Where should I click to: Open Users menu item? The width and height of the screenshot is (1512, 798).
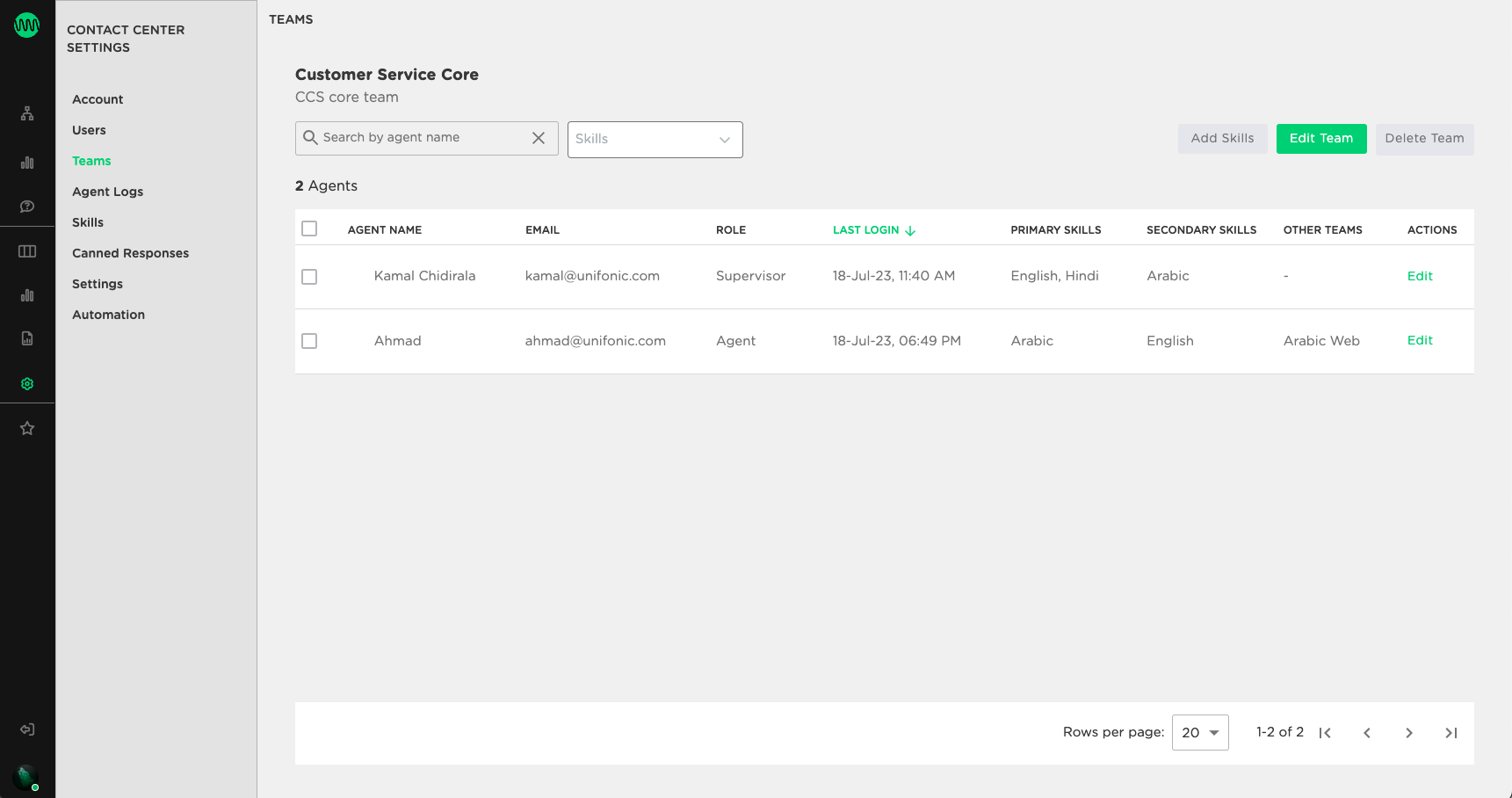tap(89, 130)
